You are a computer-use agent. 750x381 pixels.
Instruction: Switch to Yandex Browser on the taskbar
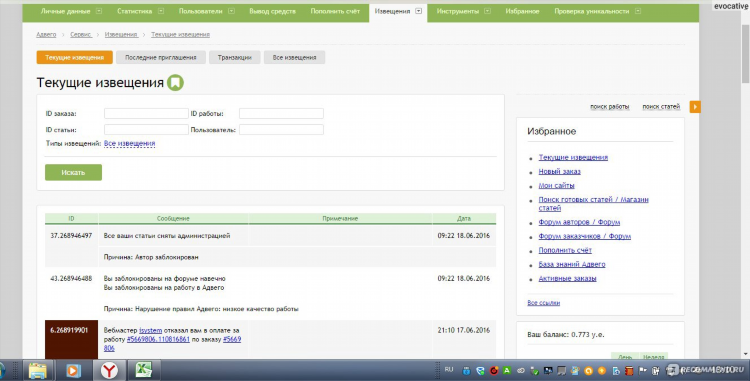pyautogui.click(x=109, y=370)
